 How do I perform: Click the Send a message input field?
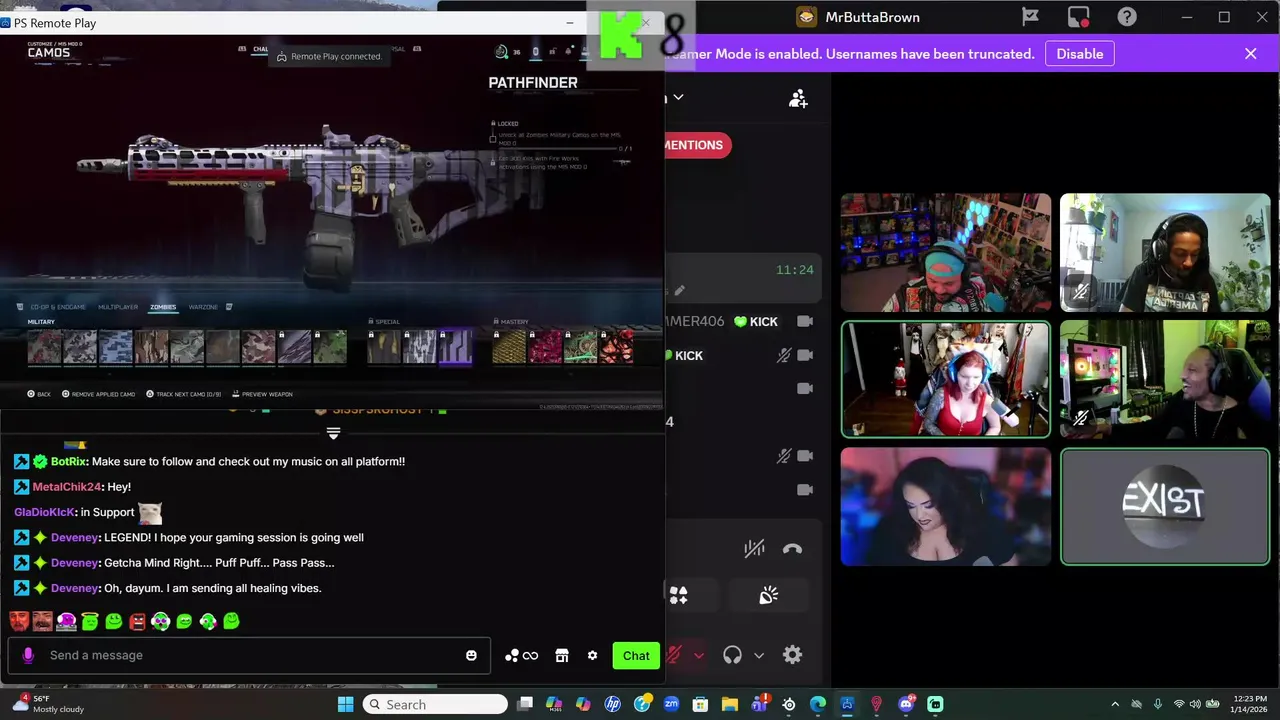pyautogui.click(x=249, y=655)
